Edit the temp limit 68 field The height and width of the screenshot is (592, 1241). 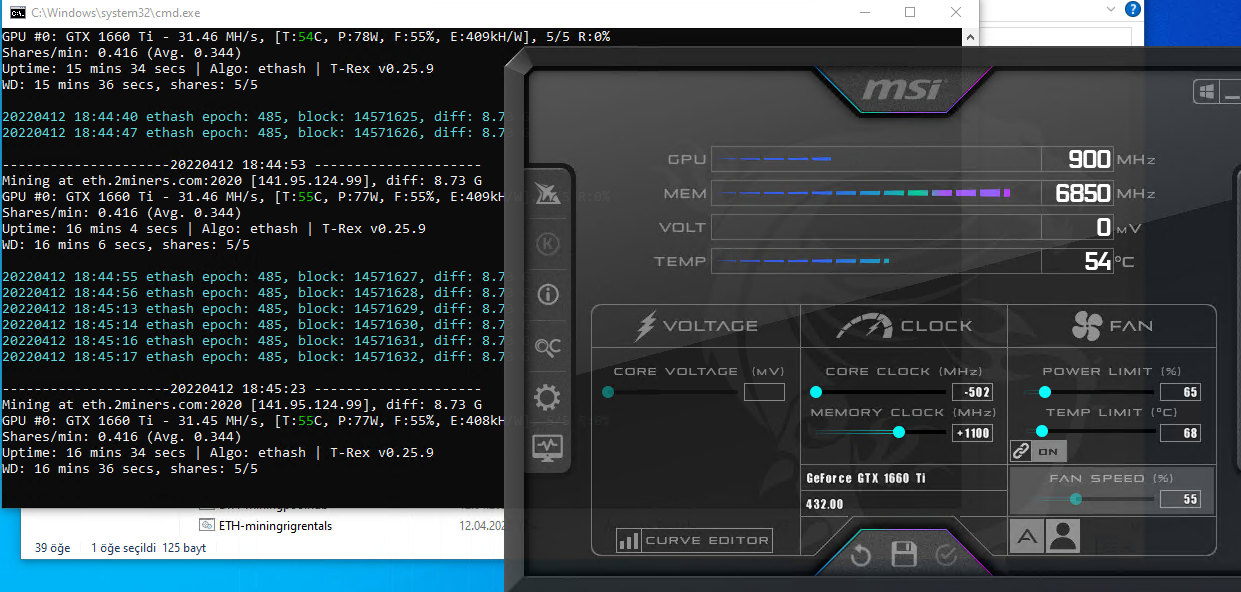(1180, 433)
